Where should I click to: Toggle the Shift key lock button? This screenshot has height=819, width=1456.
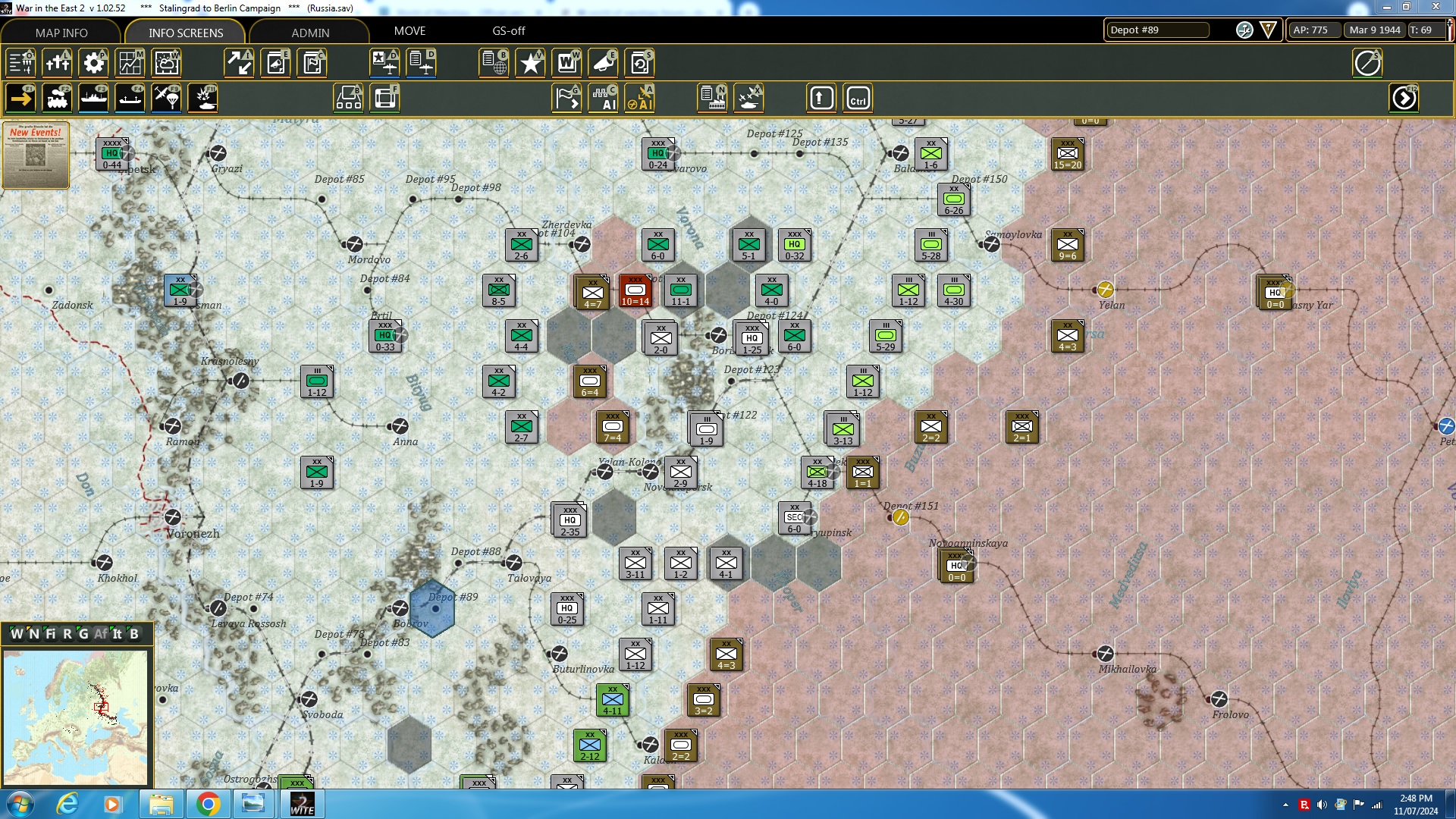[821, 99]
